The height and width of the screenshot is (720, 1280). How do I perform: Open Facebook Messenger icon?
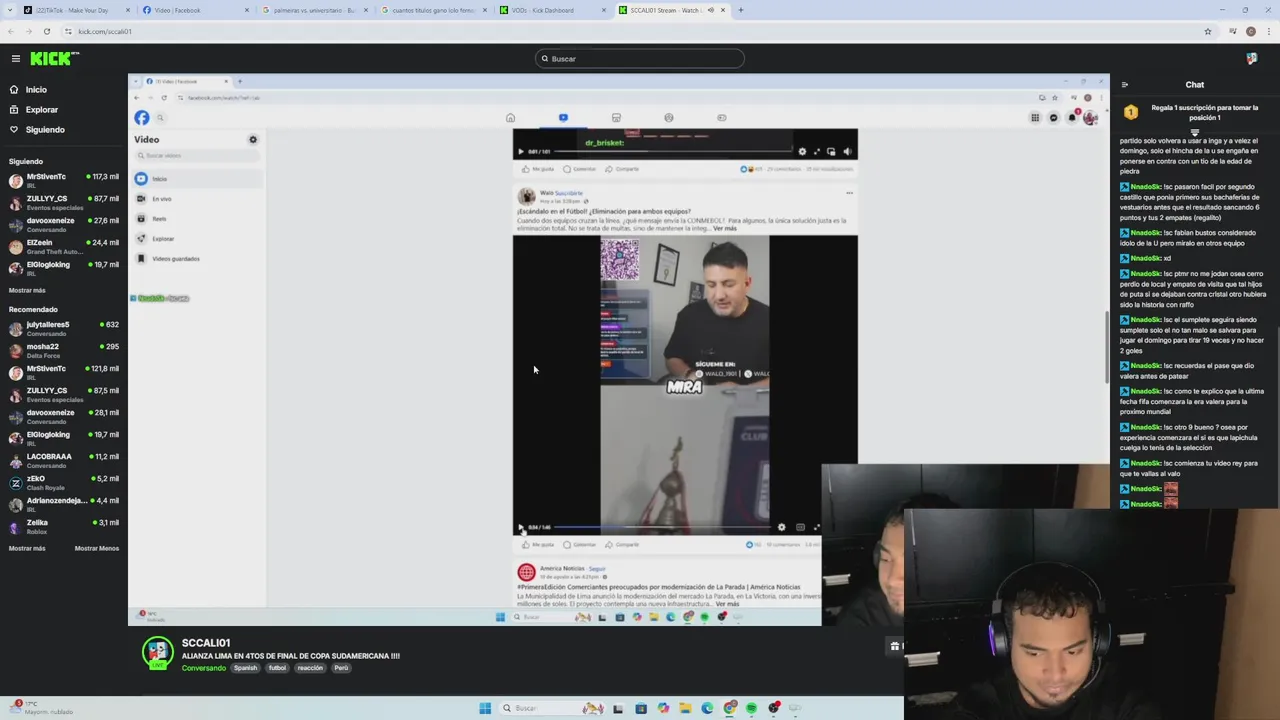point(1053,118)
